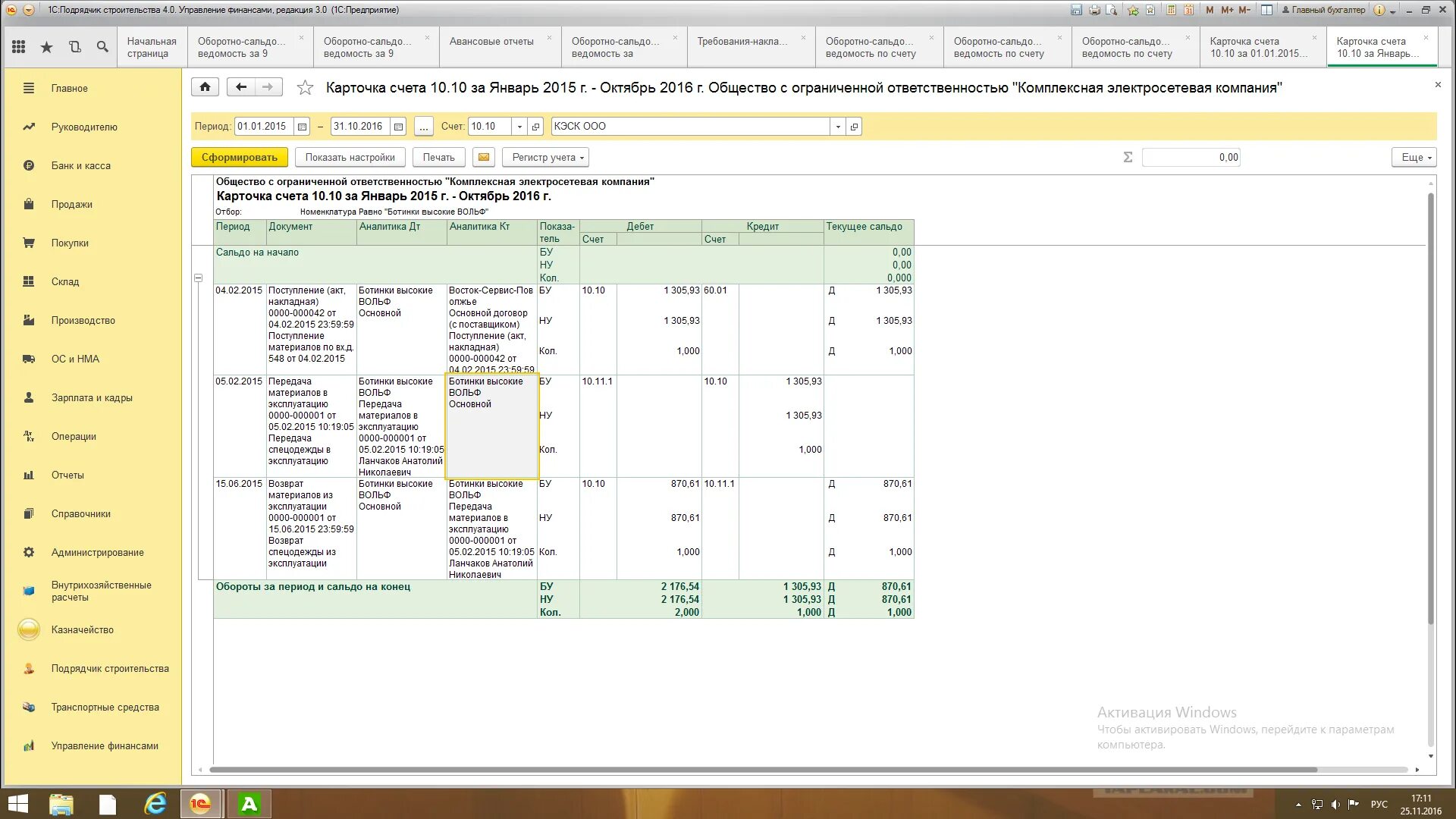Open the info icon in title bar
This screenshot has height=819, width=1456.
point(1379,10)
